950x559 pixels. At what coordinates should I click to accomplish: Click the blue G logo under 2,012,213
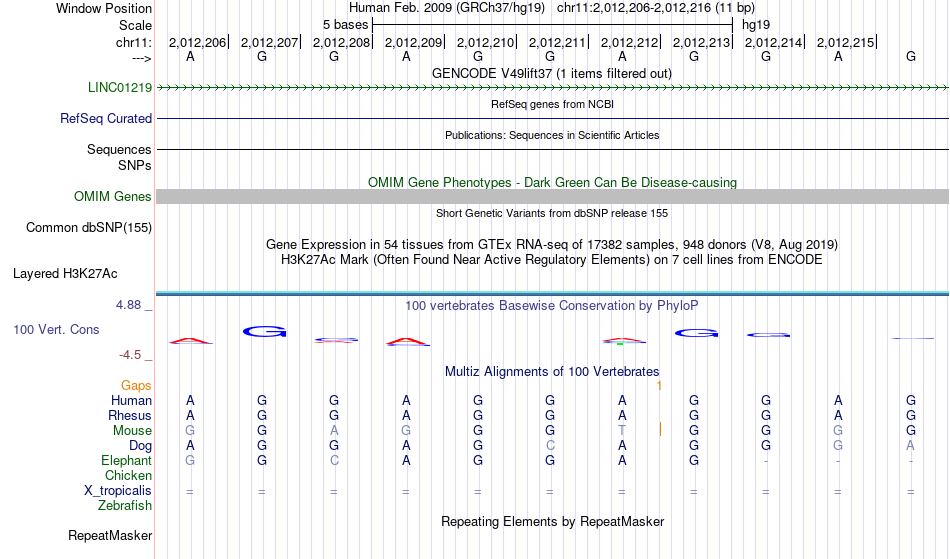tap(697, 333)
